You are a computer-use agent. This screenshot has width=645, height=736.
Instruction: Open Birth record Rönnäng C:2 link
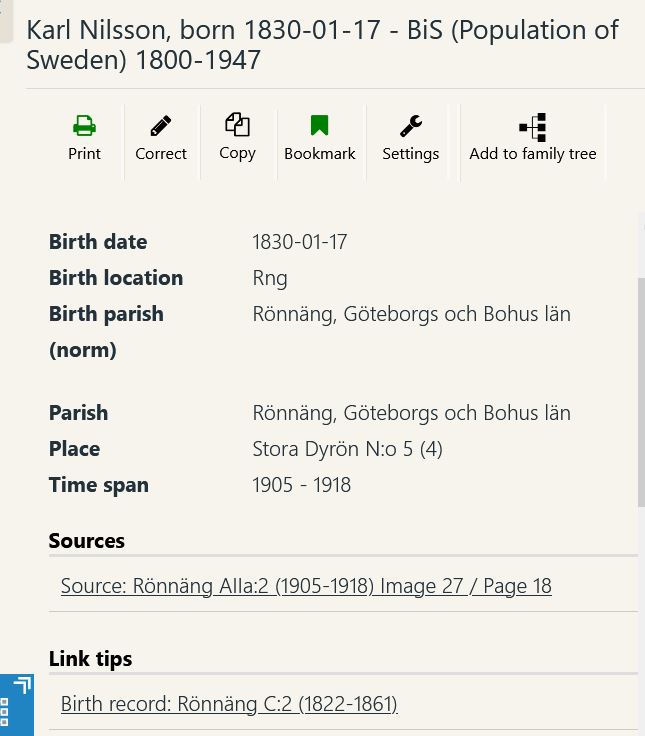coord(229,704)
